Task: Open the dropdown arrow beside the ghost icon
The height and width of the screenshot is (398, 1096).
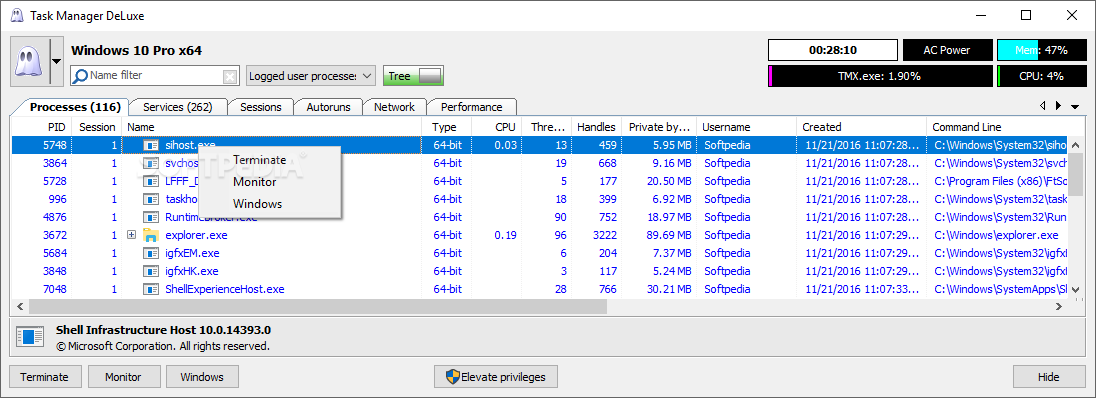Action: point(57,62)
